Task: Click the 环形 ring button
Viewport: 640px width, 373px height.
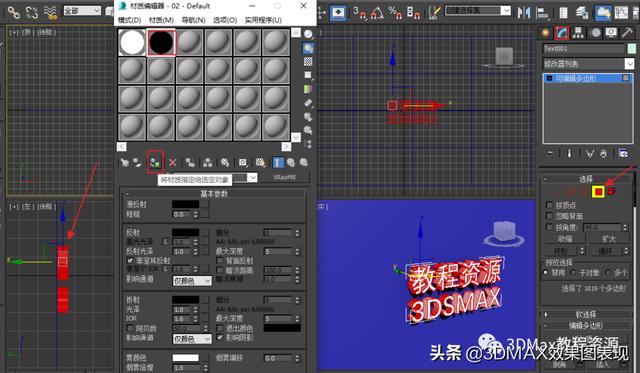Action: click(561, 251)
